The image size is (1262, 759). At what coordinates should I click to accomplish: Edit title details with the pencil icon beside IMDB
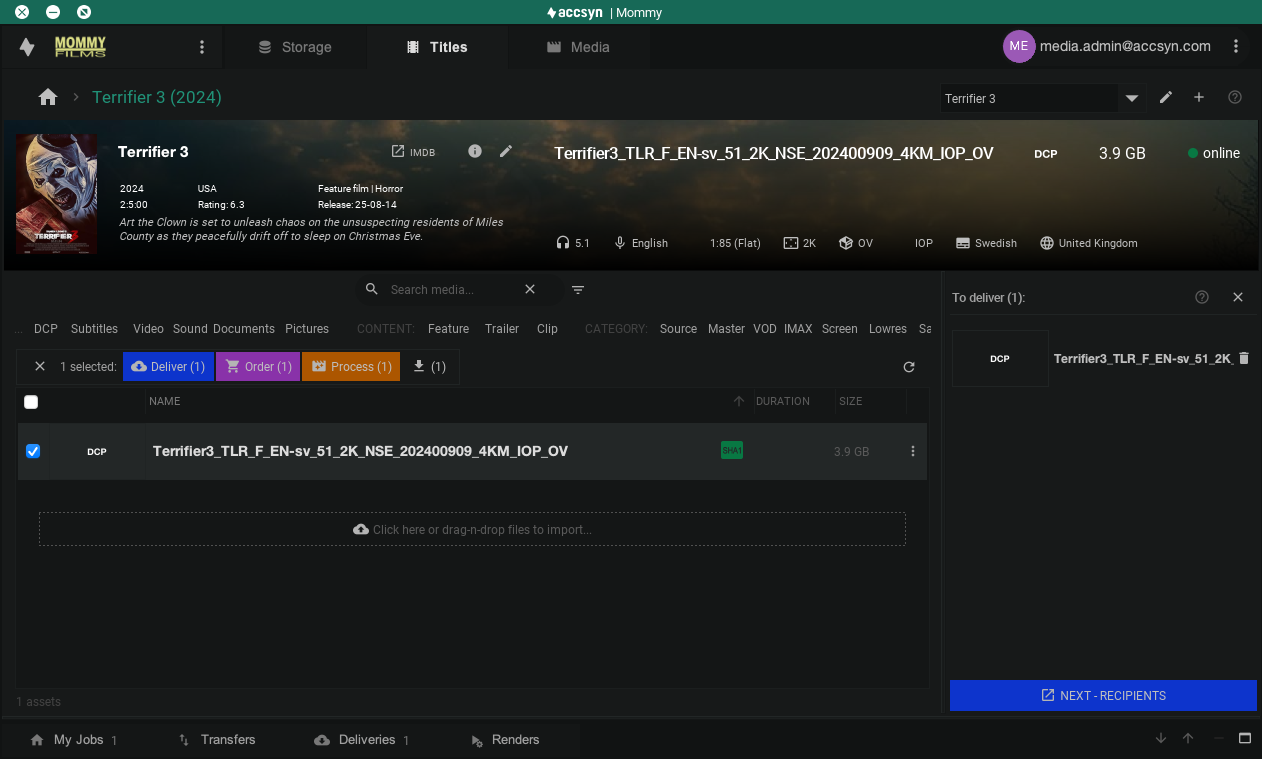pos(506,151)
